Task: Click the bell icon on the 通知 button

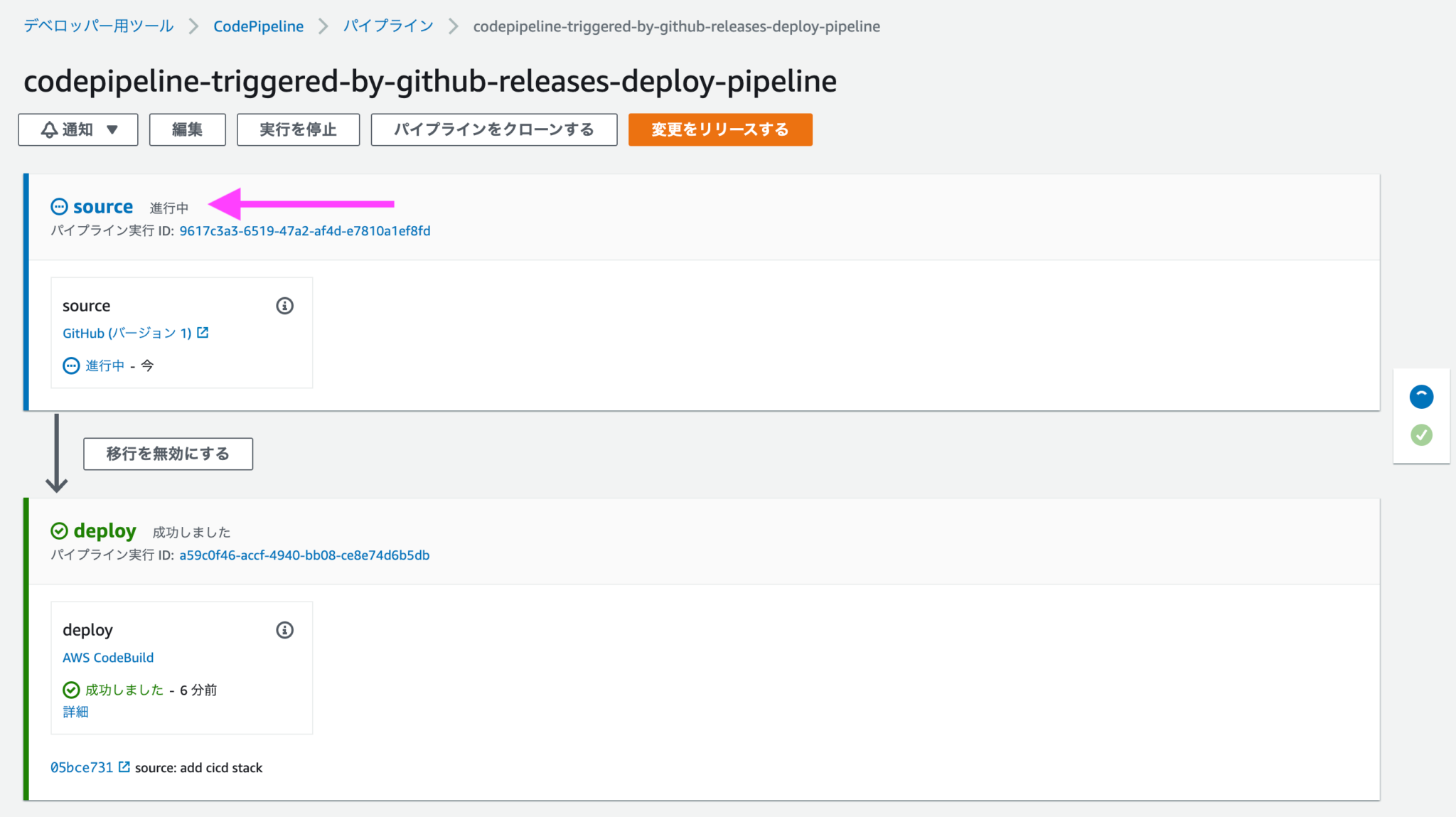Action: click(x=48, y=129)
